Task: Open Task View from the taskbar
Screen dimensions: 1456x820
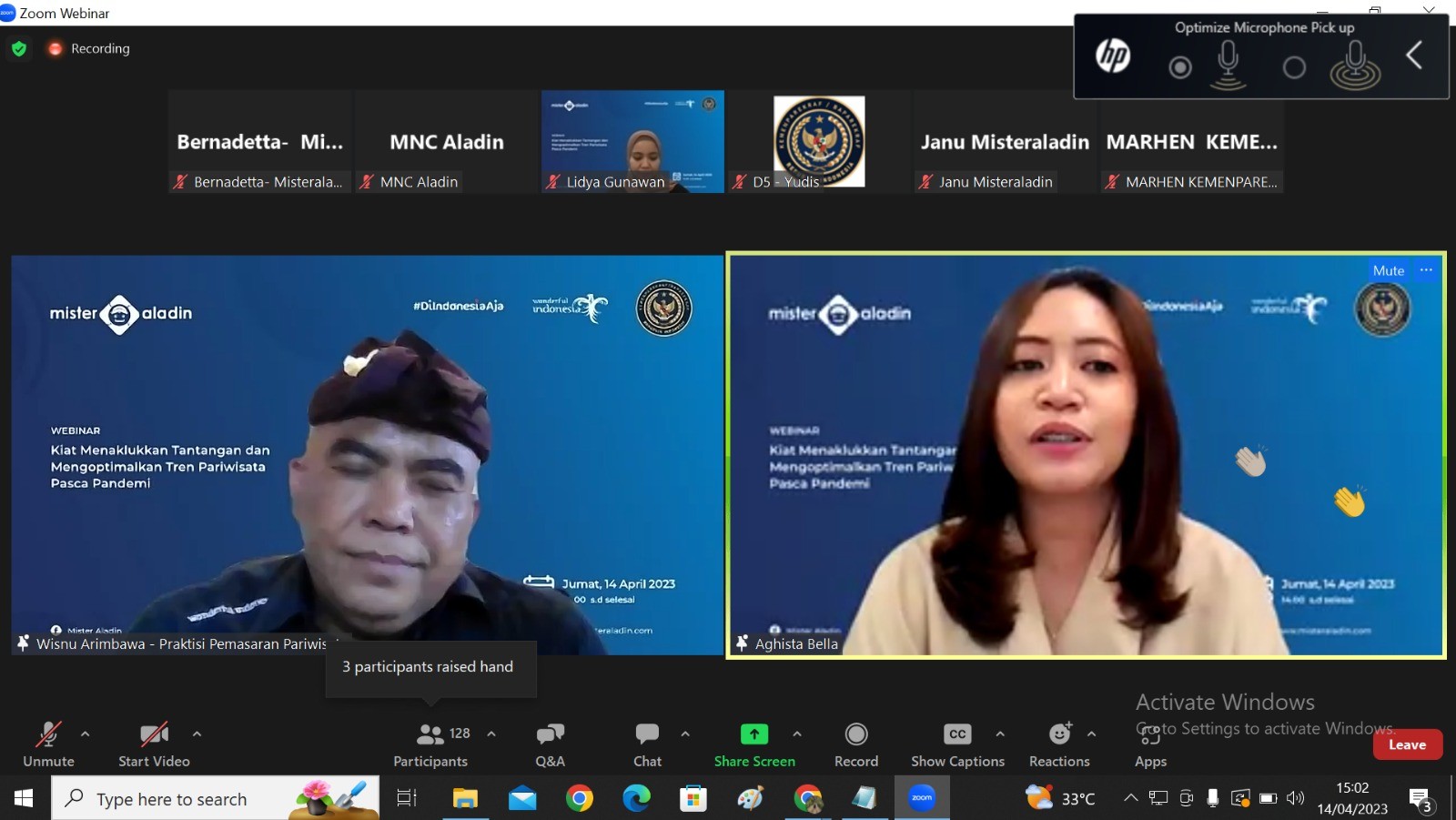Action: click(407, 798)
